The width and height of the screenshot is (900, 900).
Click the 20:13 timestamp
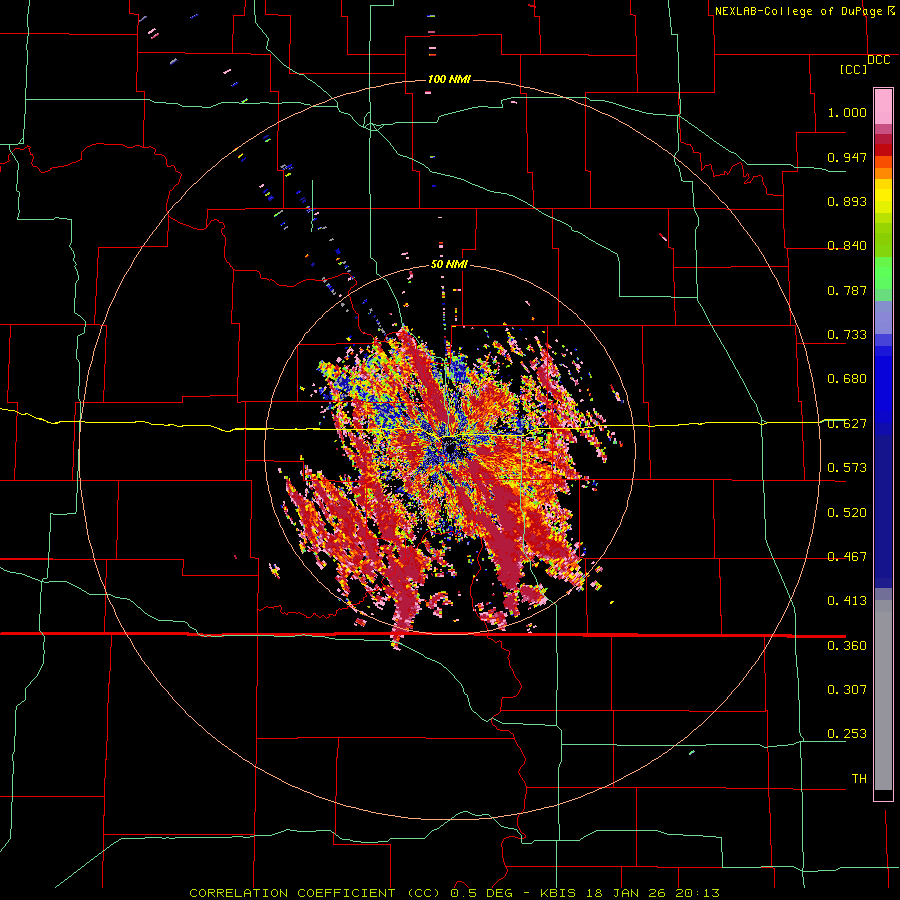[x=697, y=893]
